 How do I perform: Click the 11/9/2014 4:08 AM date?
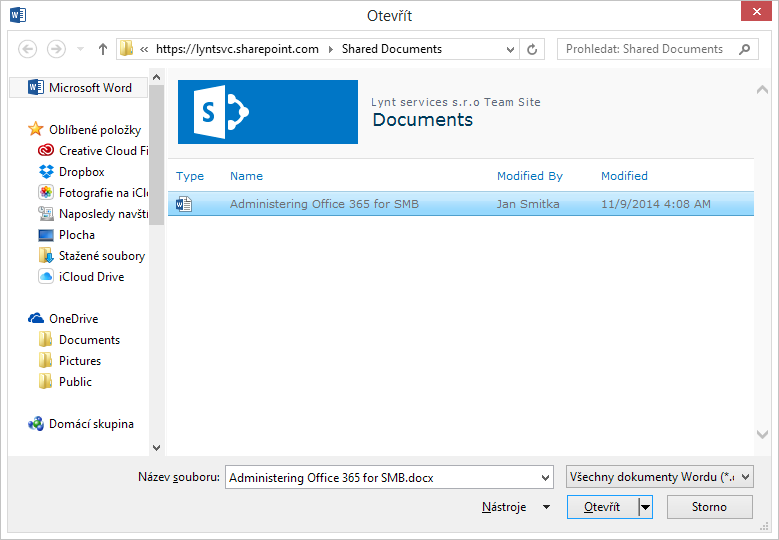coord(656,204)
